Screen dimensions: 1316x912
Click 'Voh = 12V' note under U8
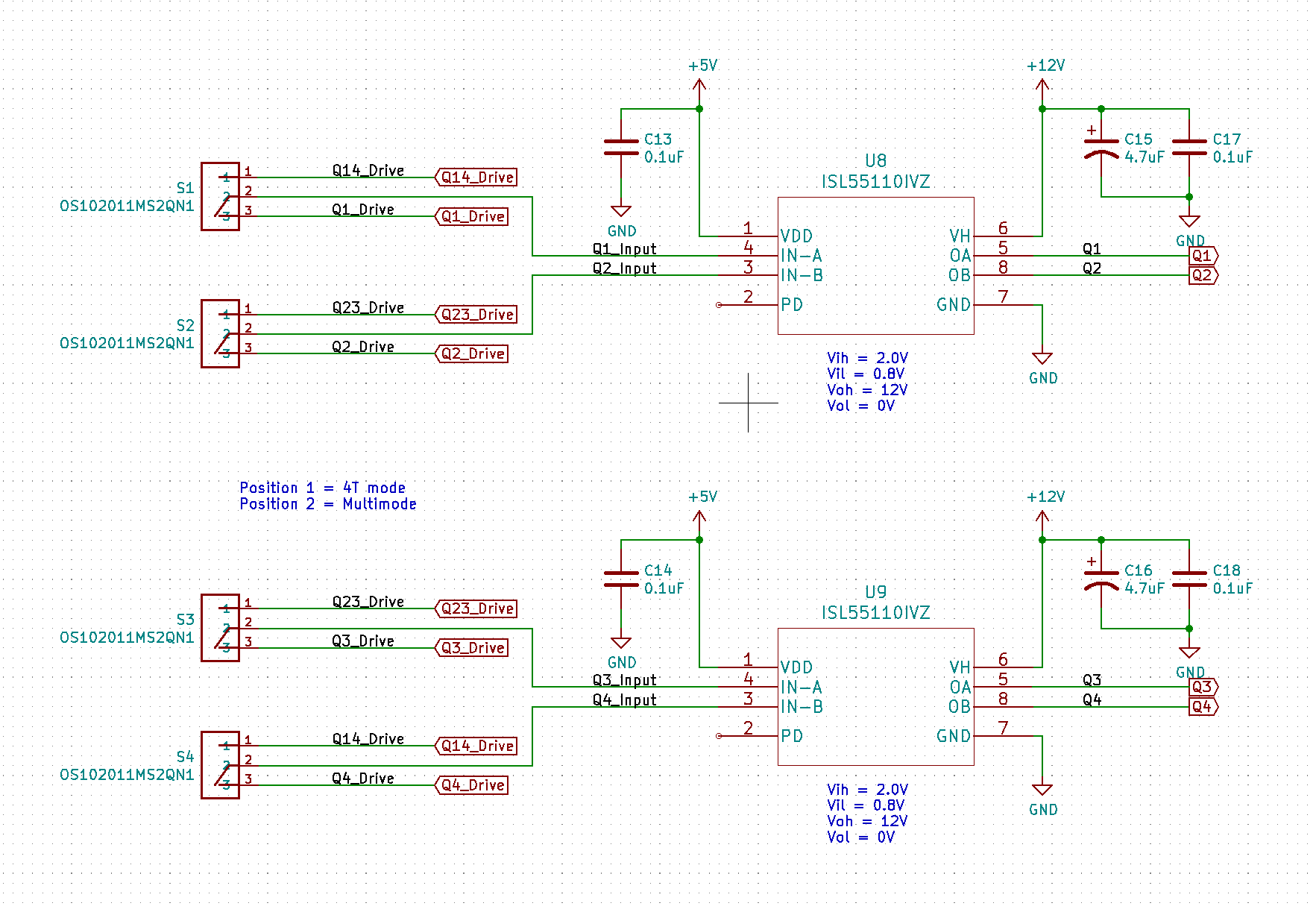868,390
